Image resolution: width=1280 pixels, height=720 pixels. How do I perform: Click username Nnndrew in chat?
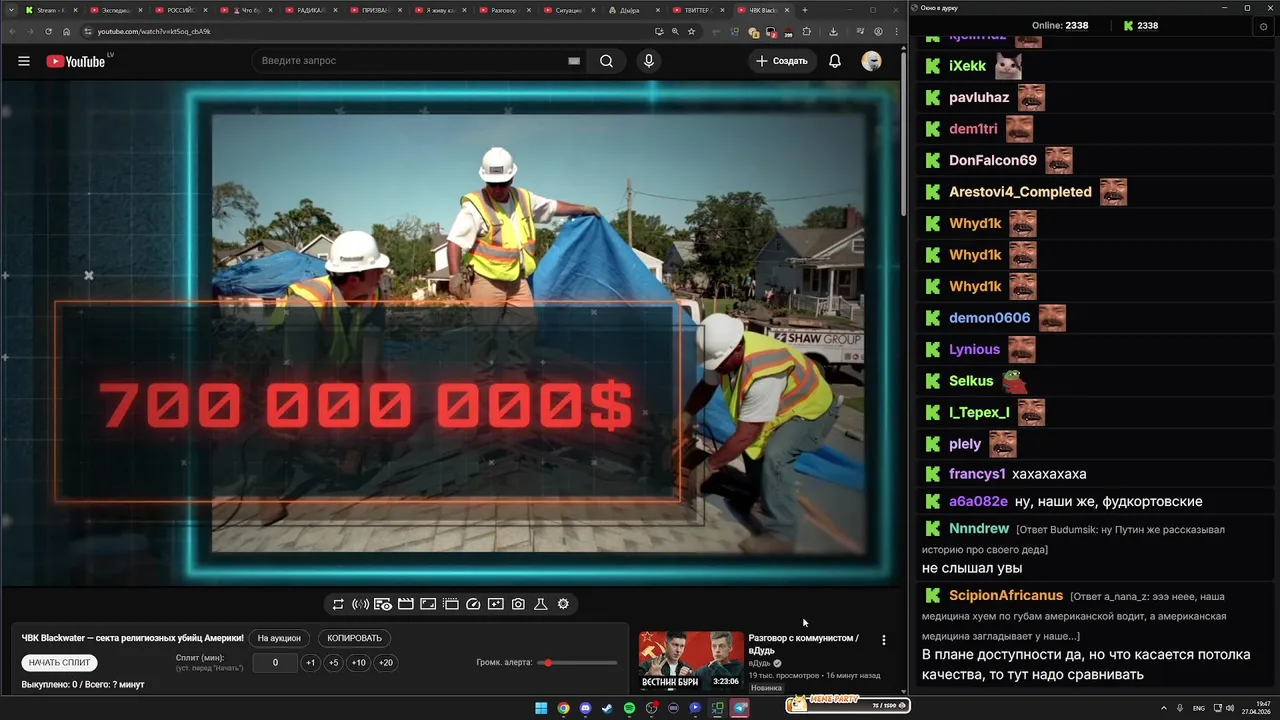[x=979, y=528]
